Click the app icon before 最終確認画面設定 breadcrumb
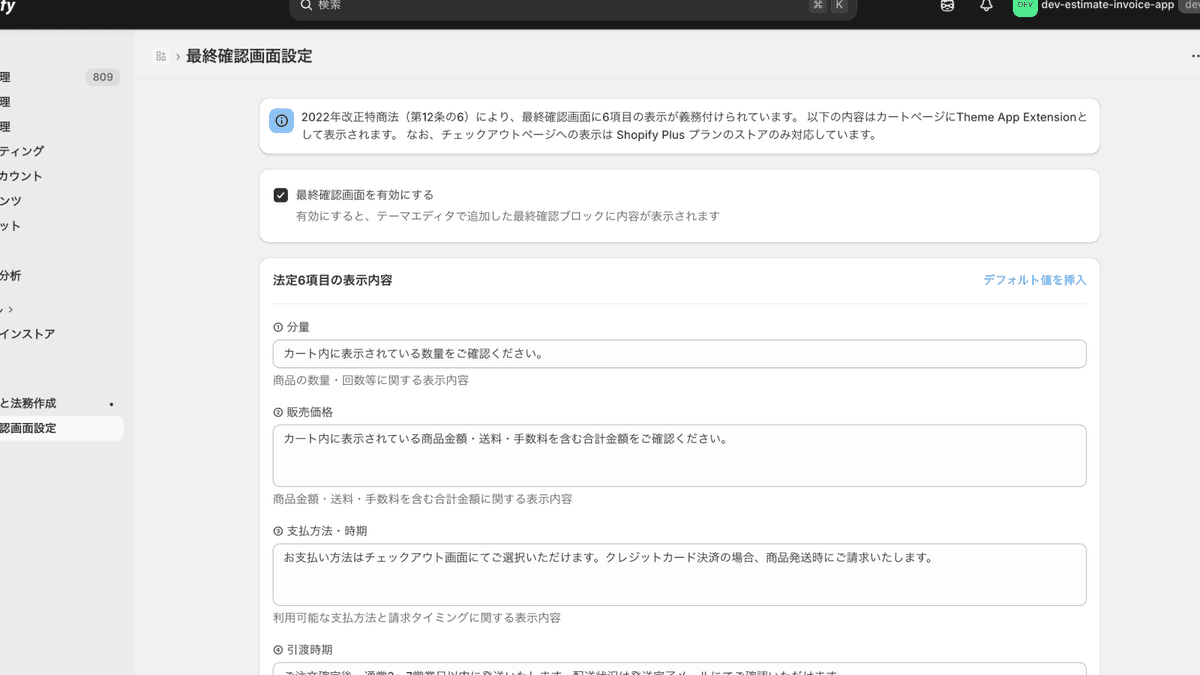The image size is (1200, 675). [161, 57]
